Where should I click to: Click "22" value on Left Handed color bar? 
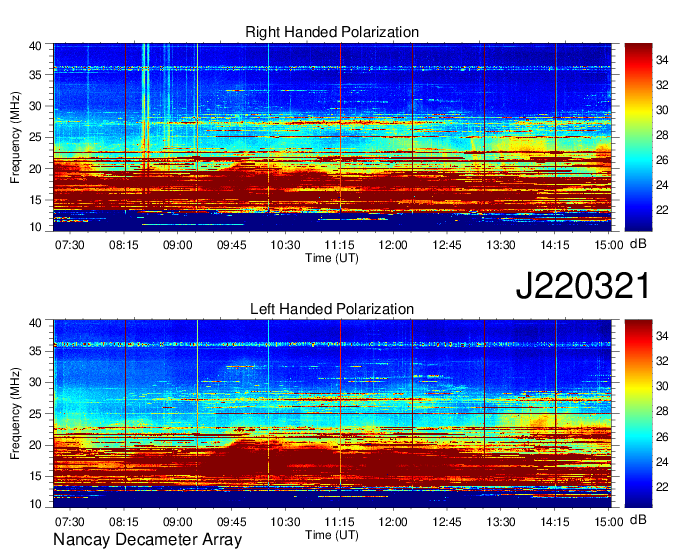click(x=662, y=487)
